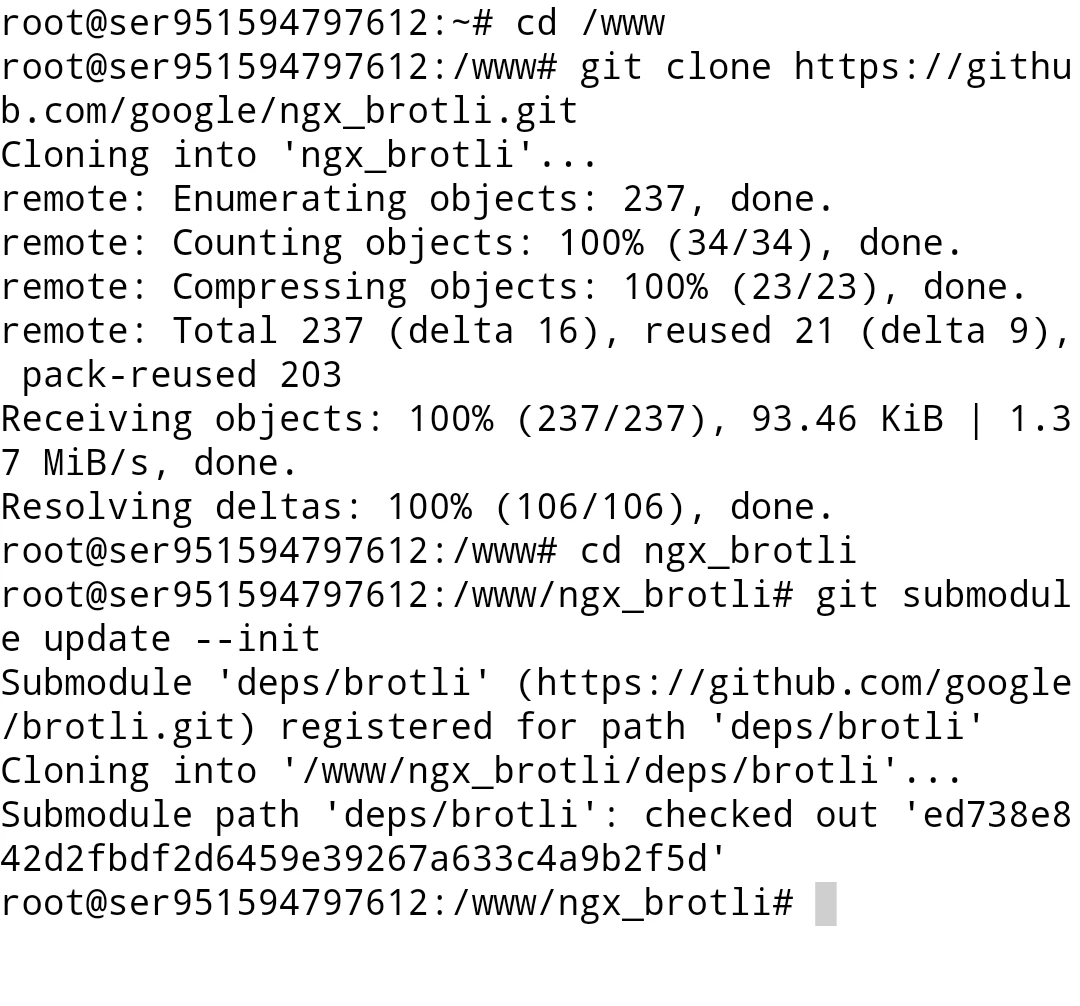
Task: Click the 'pack-reused 203' text
Action: (181, 375)
